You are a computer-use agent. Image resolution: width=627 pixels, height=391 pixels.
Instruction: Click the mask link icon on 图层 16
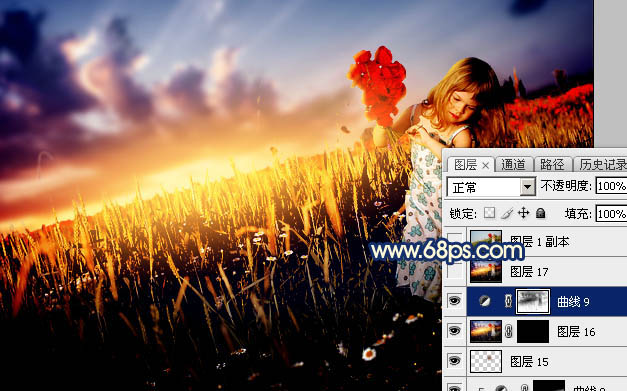[508, 331]
